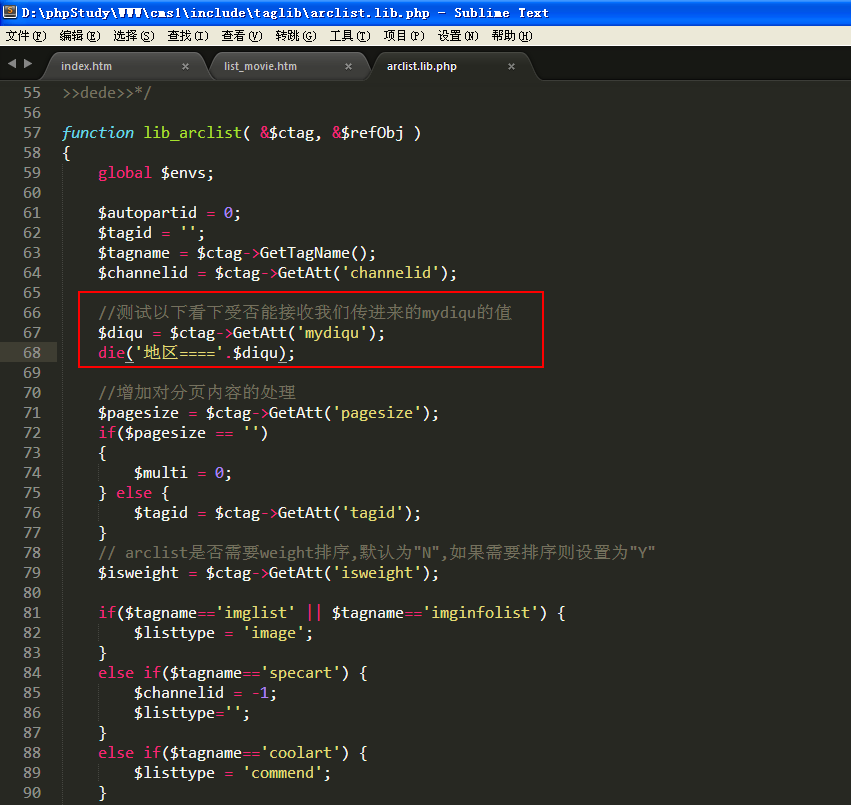This screenshot has width=851, height=805.
Task: Click &$refObj parameter on line 57
Action: click(367, 133)
